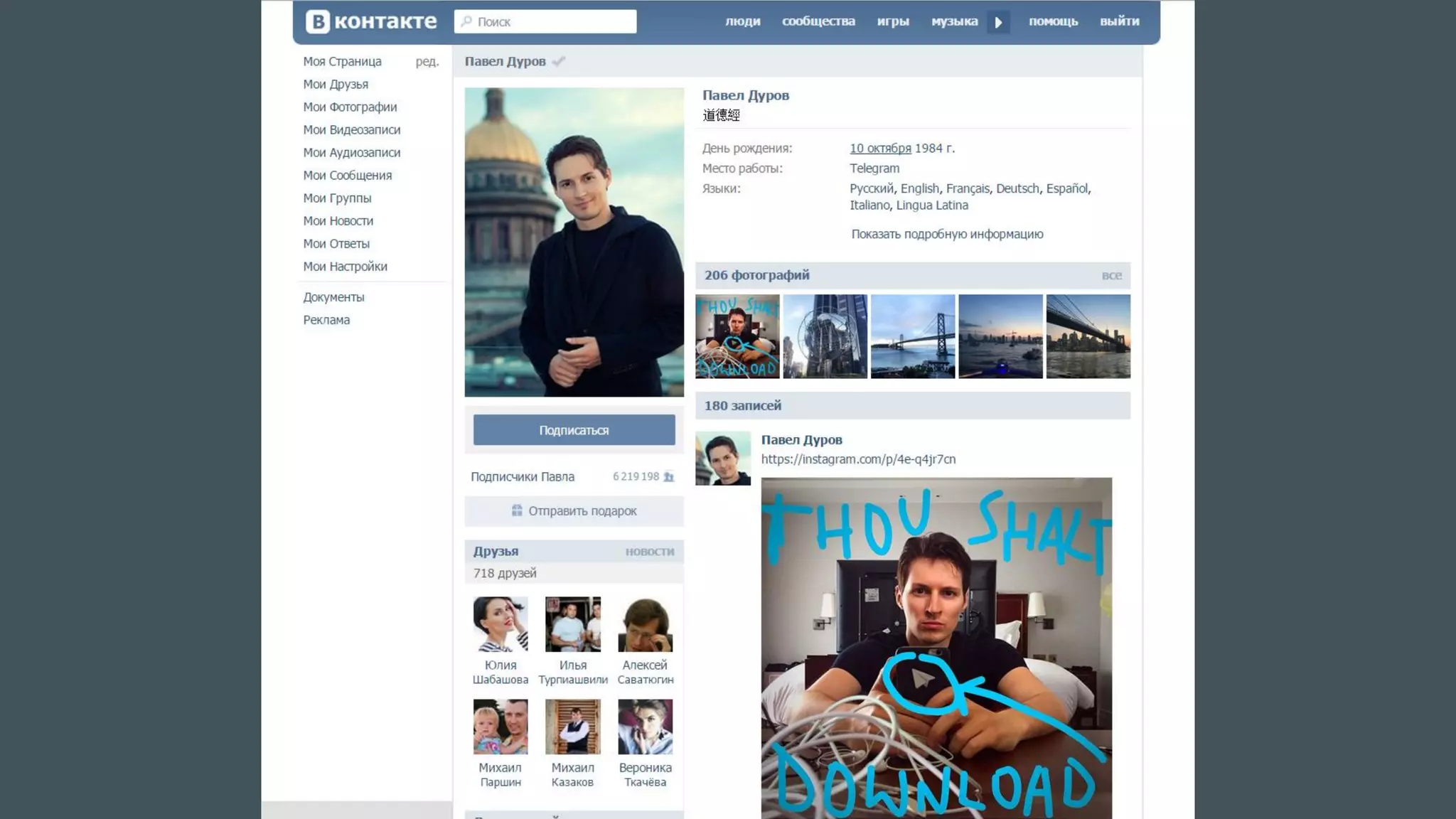This screenshot has height=819, width=1456.
Task: Select 'музыка' in the top navigation
Action: coord(954,21)
